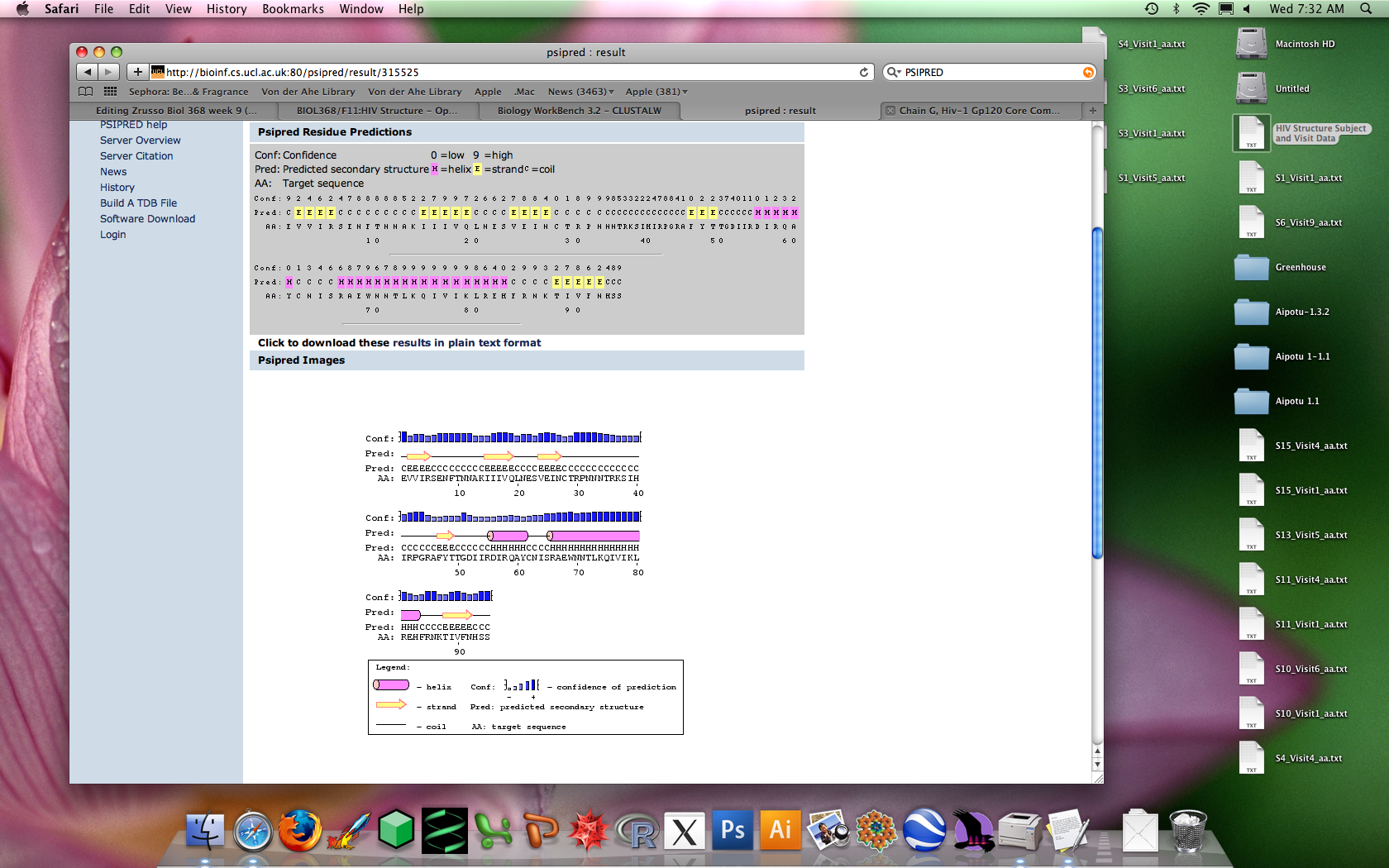Image resolution: width=1389 pixels, height=868 pixels.
Task: Launch Illustrator from the Dock
Action: tap(780, 830)
